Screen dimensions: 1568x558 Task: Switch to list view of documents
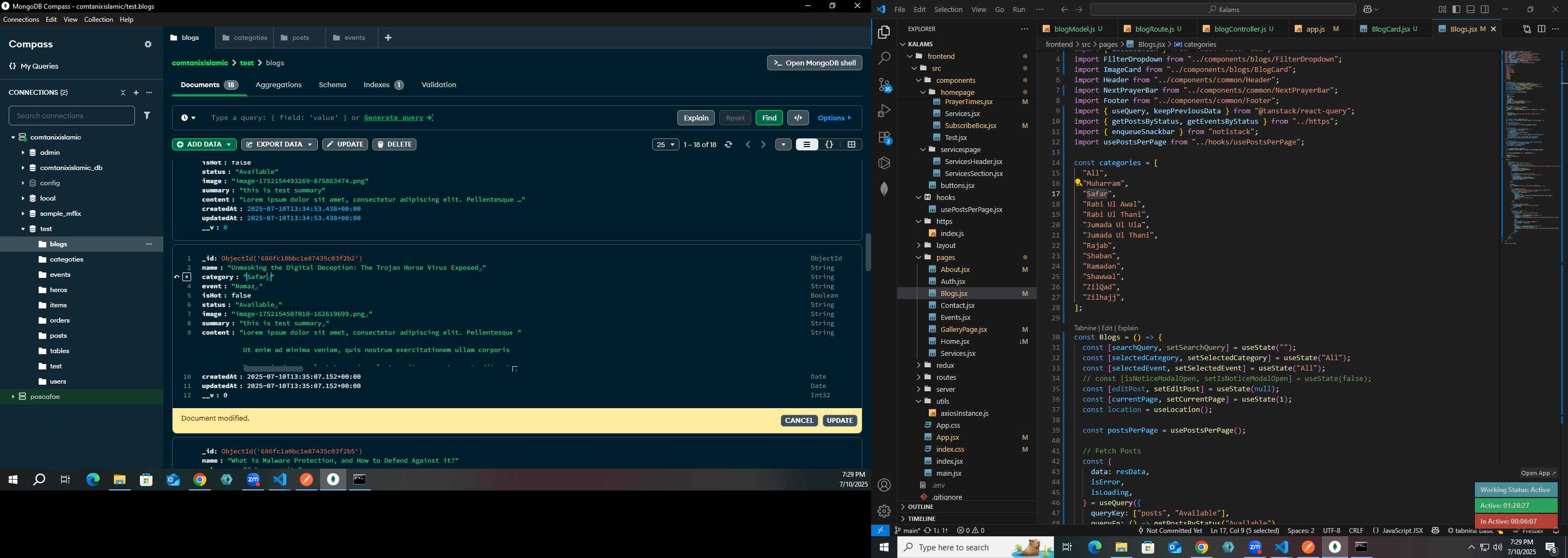click(x=806, y=145)
